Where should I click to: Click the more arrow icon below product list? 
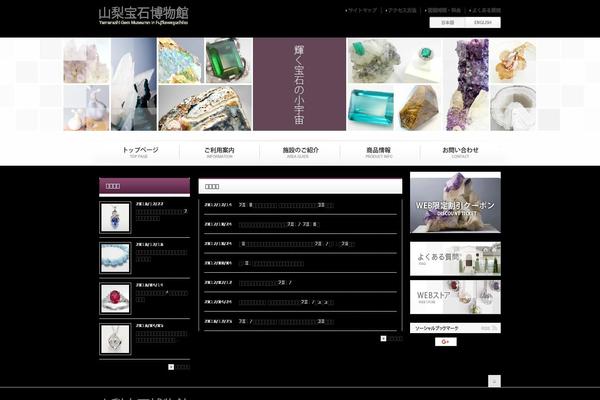(171, 367)
